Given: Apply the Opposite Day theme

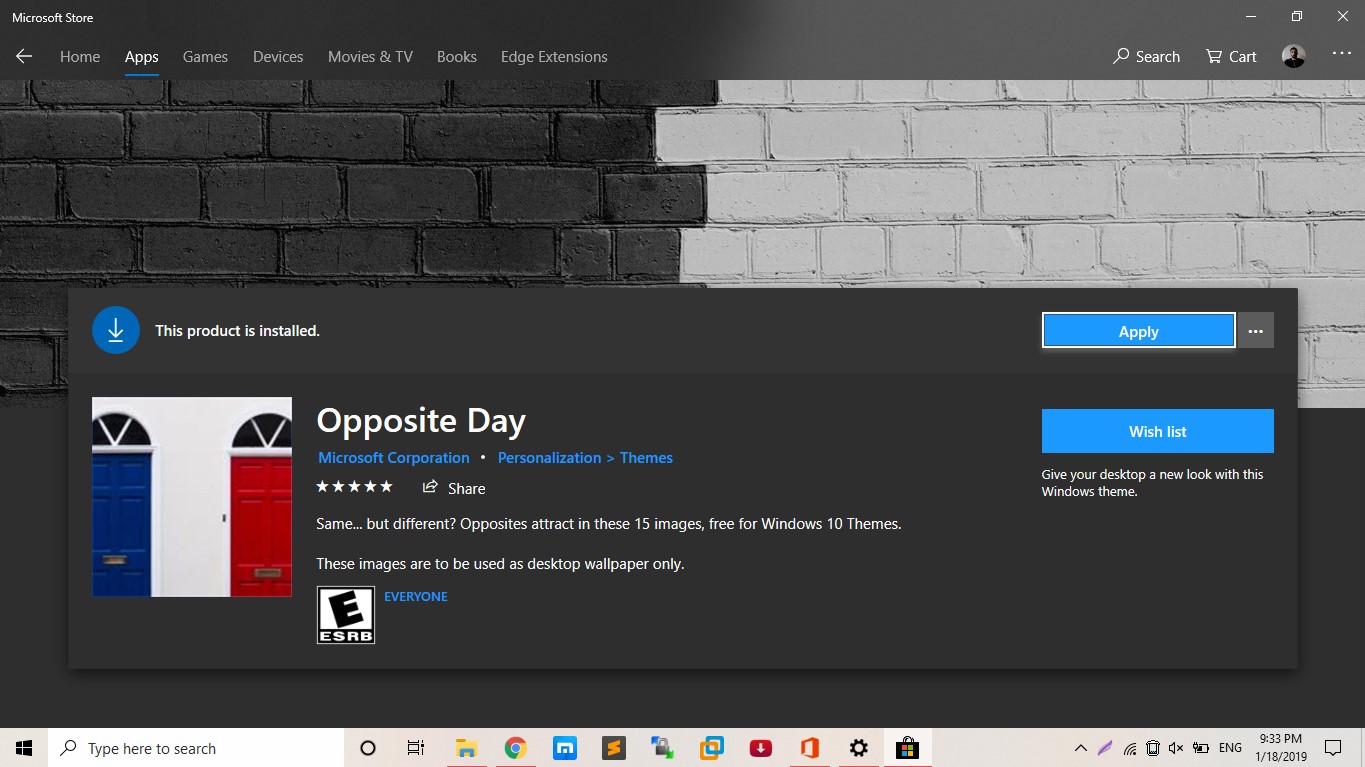Looking at the screenshot, I should coord(1137,330).
